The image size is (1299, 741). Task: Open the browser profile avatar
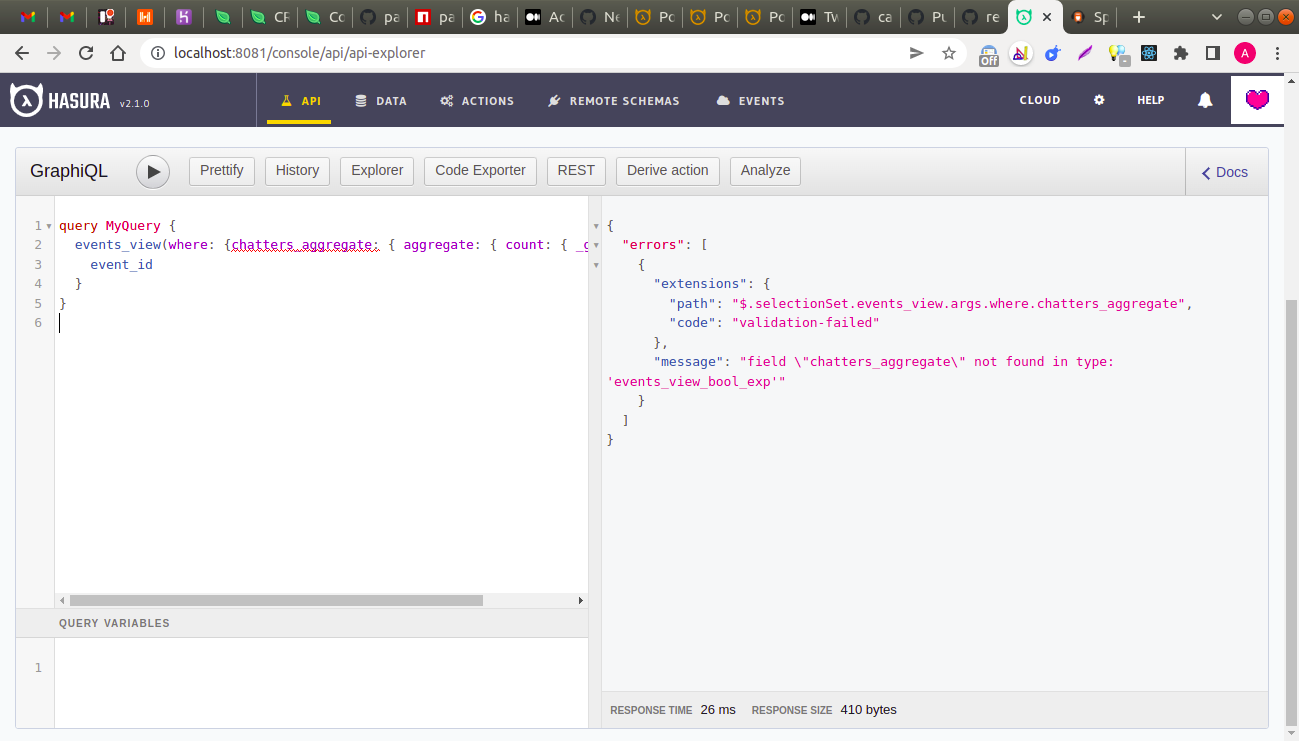1243,54
